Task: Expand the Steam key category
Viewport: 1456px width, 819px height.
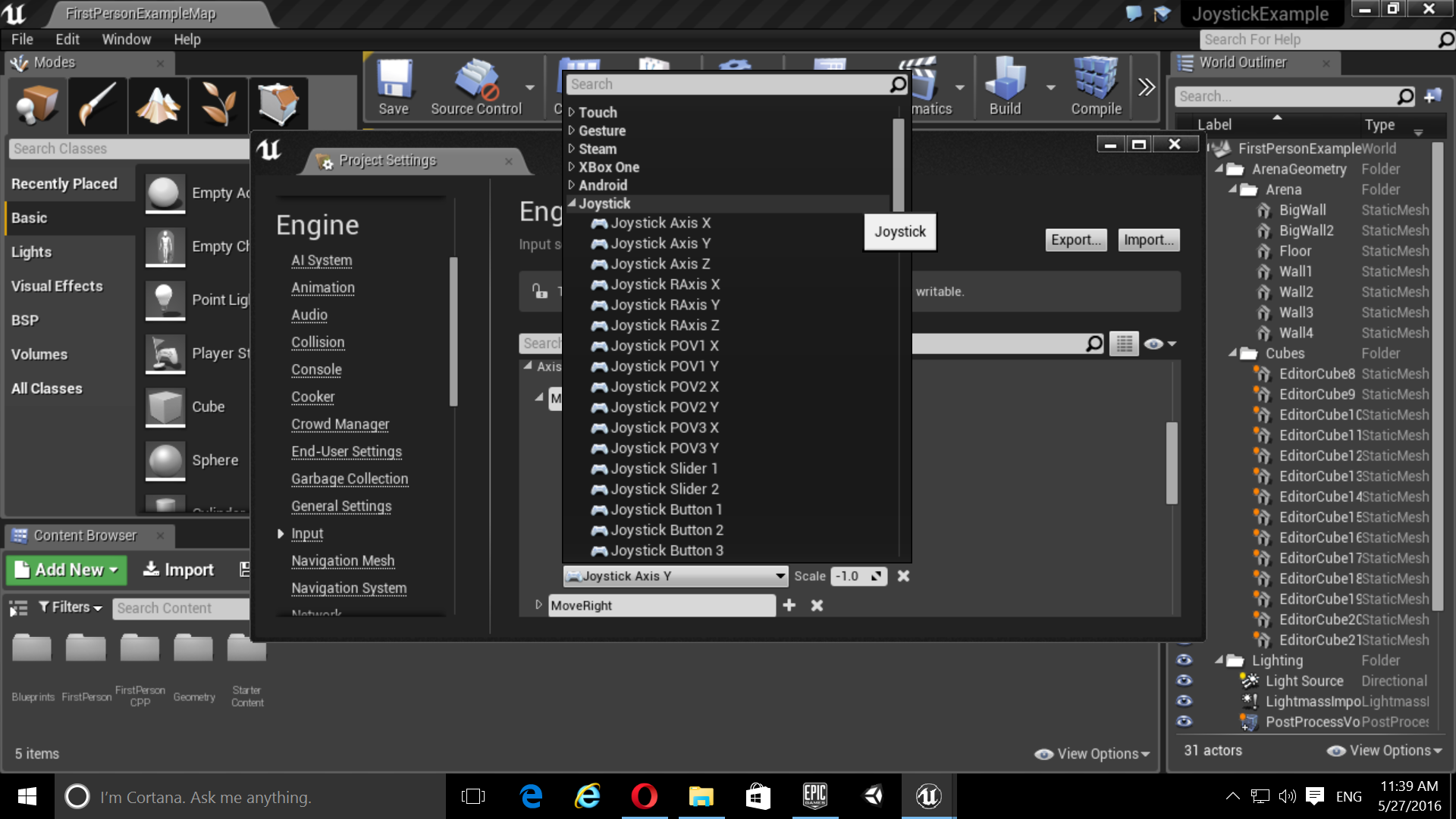Action: pos(572,149)
